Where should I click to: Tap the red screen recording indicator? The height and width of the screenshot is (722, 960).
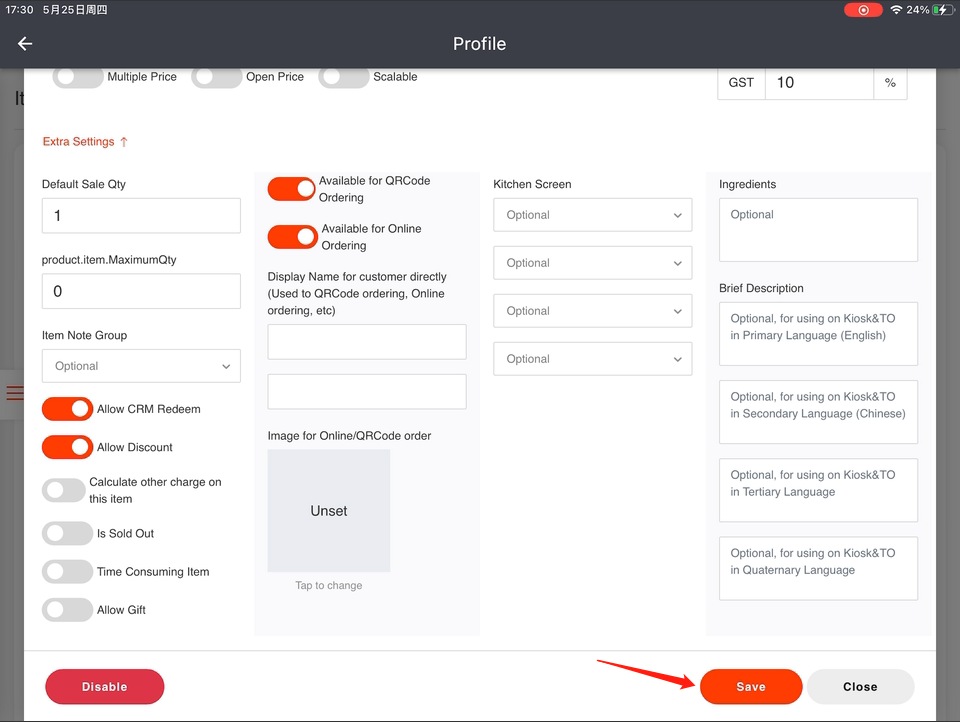click(862, 10)
